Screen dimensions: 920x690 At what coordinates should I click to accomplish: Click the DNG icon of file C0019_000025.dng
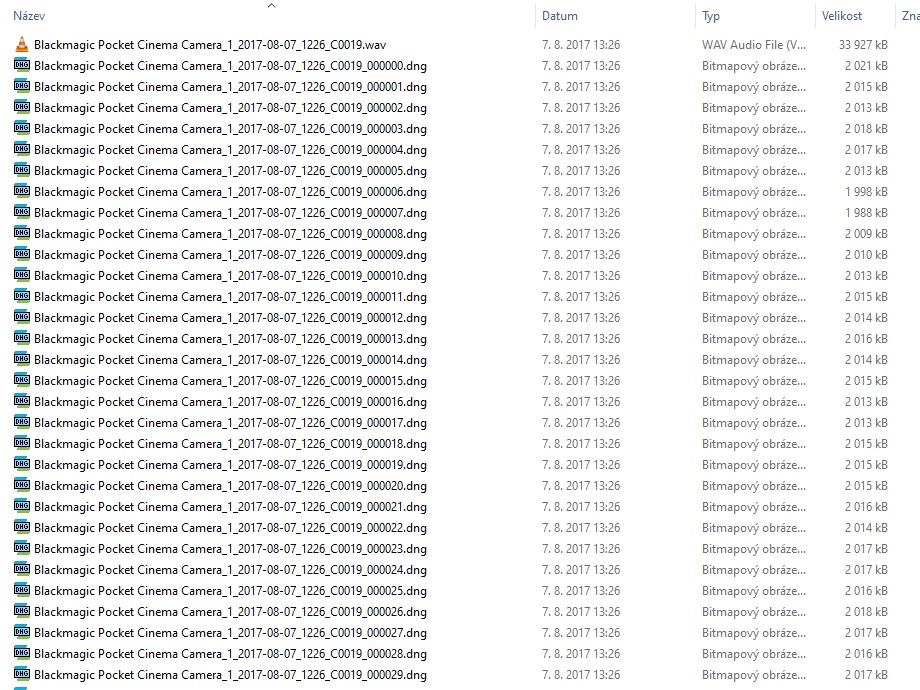pos(22,591)
